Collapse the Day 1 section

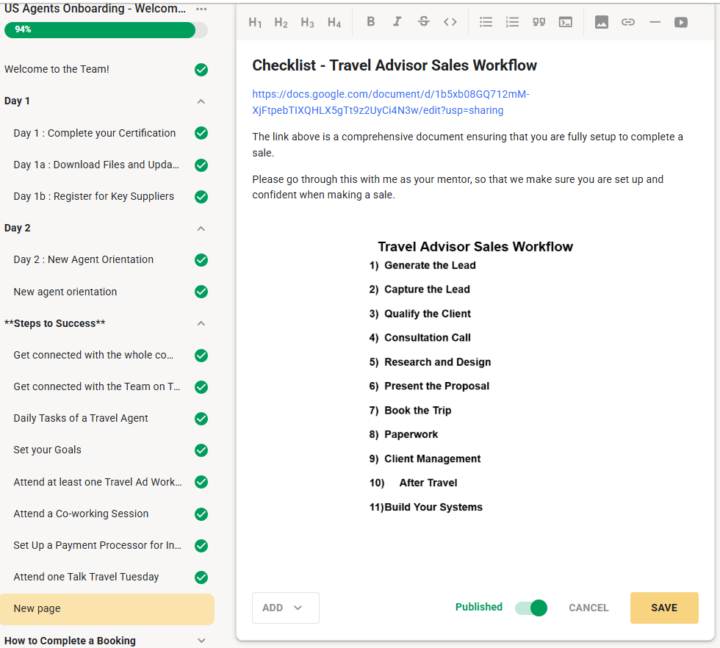[201, 101]
